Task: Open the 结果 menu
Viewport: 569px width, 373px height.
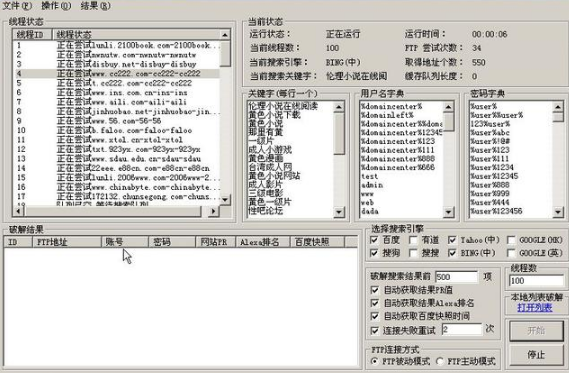Action: (95, 6)
